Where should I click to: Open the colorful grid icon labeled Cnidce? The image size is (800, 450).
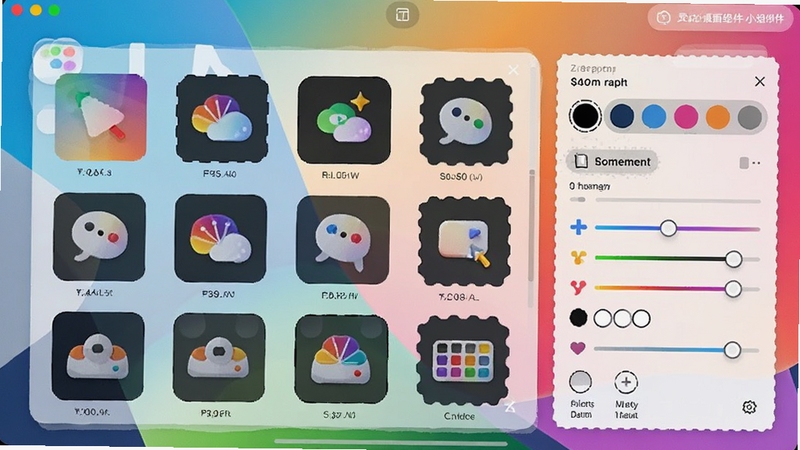coord(463,361)
